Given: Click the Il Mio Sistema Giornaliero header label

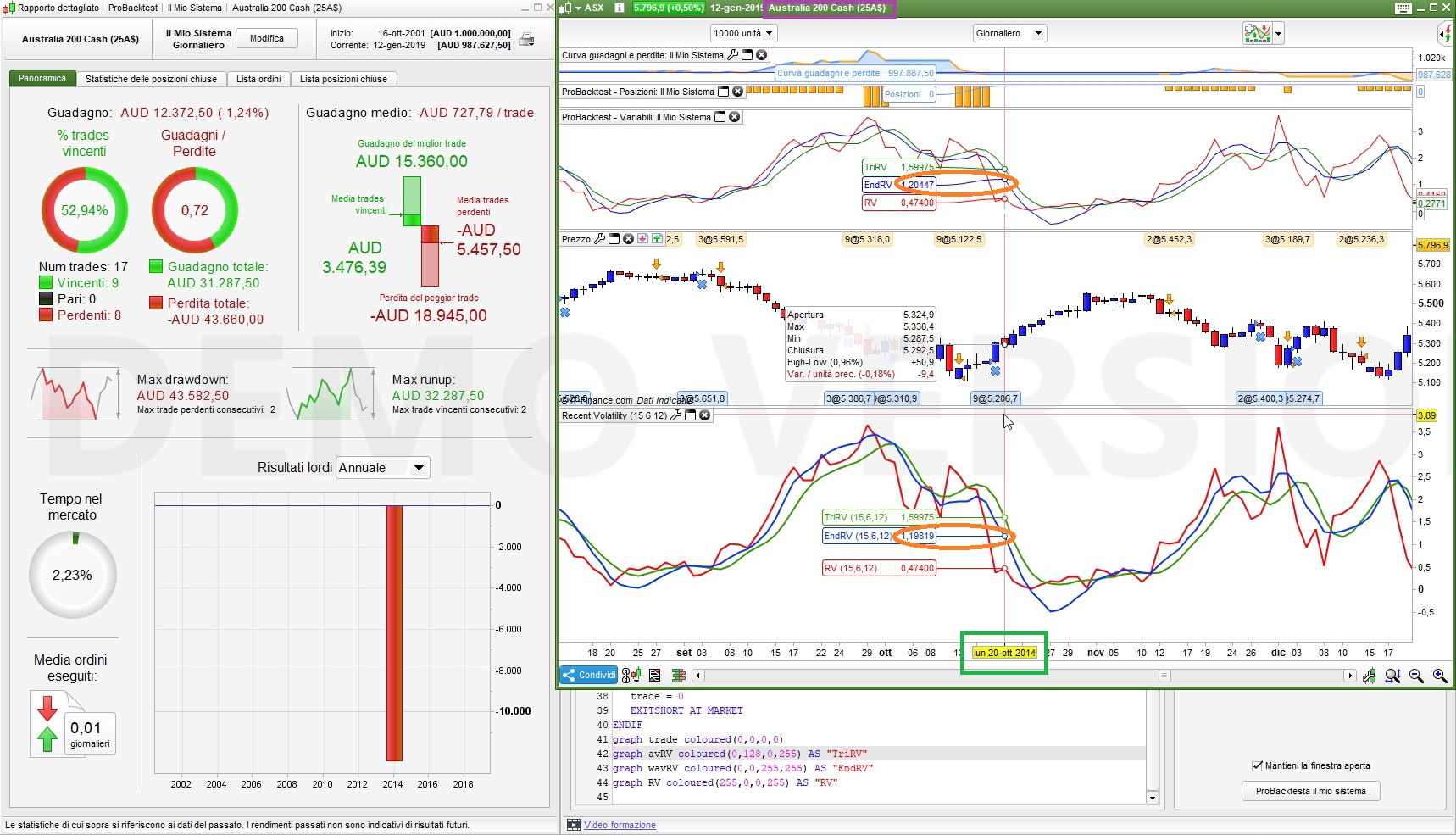Looking at the screenshot, I should tap(198, 39).
